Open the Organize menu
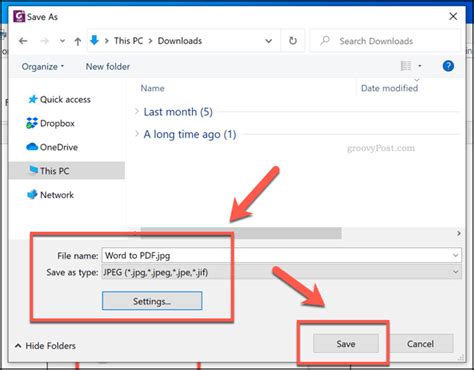Screen dimensions: 474x370 (x=42, y=67)
